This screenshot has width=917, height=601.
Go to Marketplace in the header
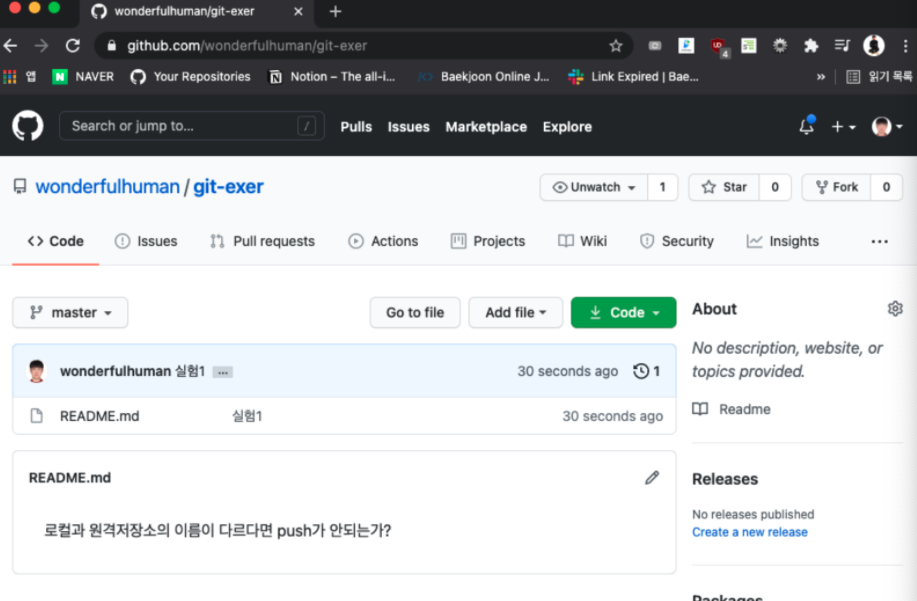[x=486, y=127]
